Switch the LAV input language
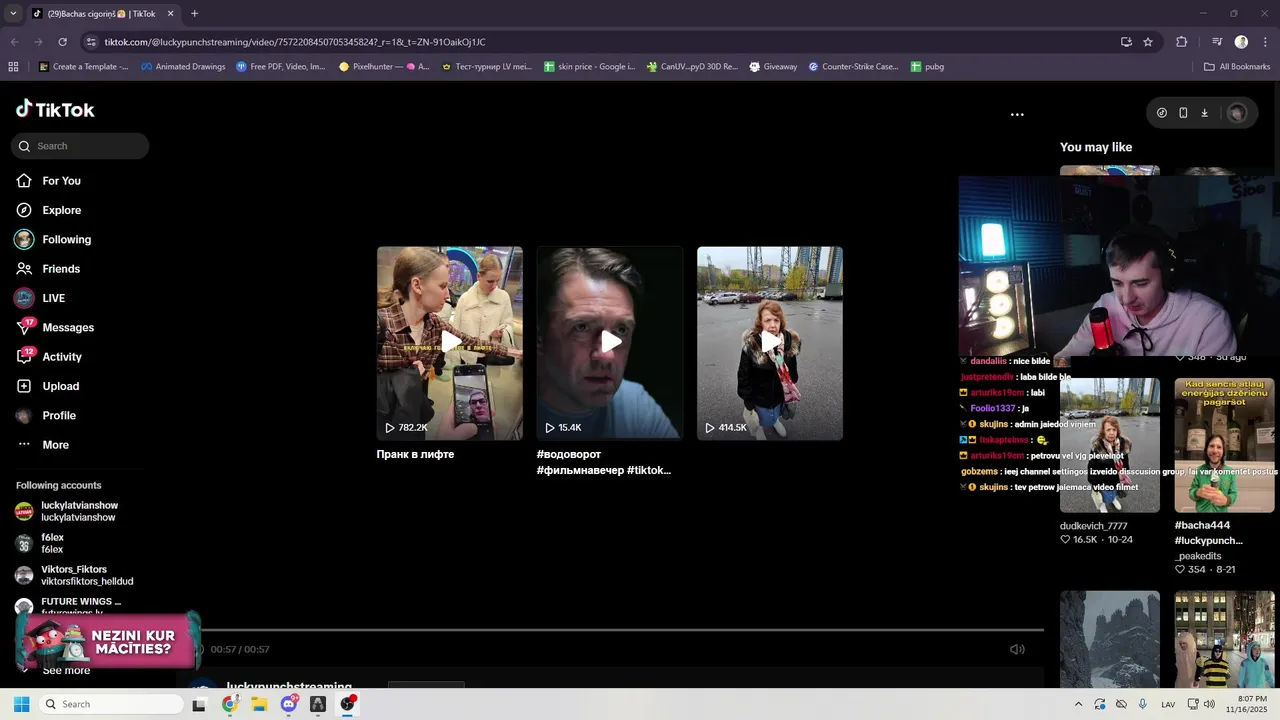This screenshot has width=1280, height=720. point(1168,704)
